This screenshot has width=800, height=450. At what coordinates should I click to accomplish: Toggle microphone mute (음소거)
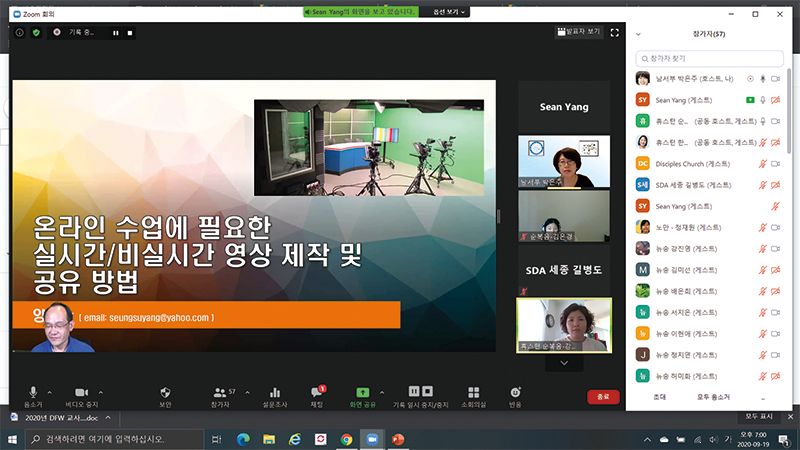coord(33,393)
